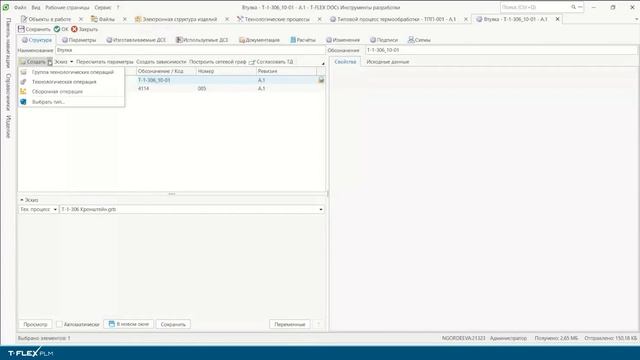
Task: Close the Типовой процесс термообработки tab
Action: coord(466,19)
